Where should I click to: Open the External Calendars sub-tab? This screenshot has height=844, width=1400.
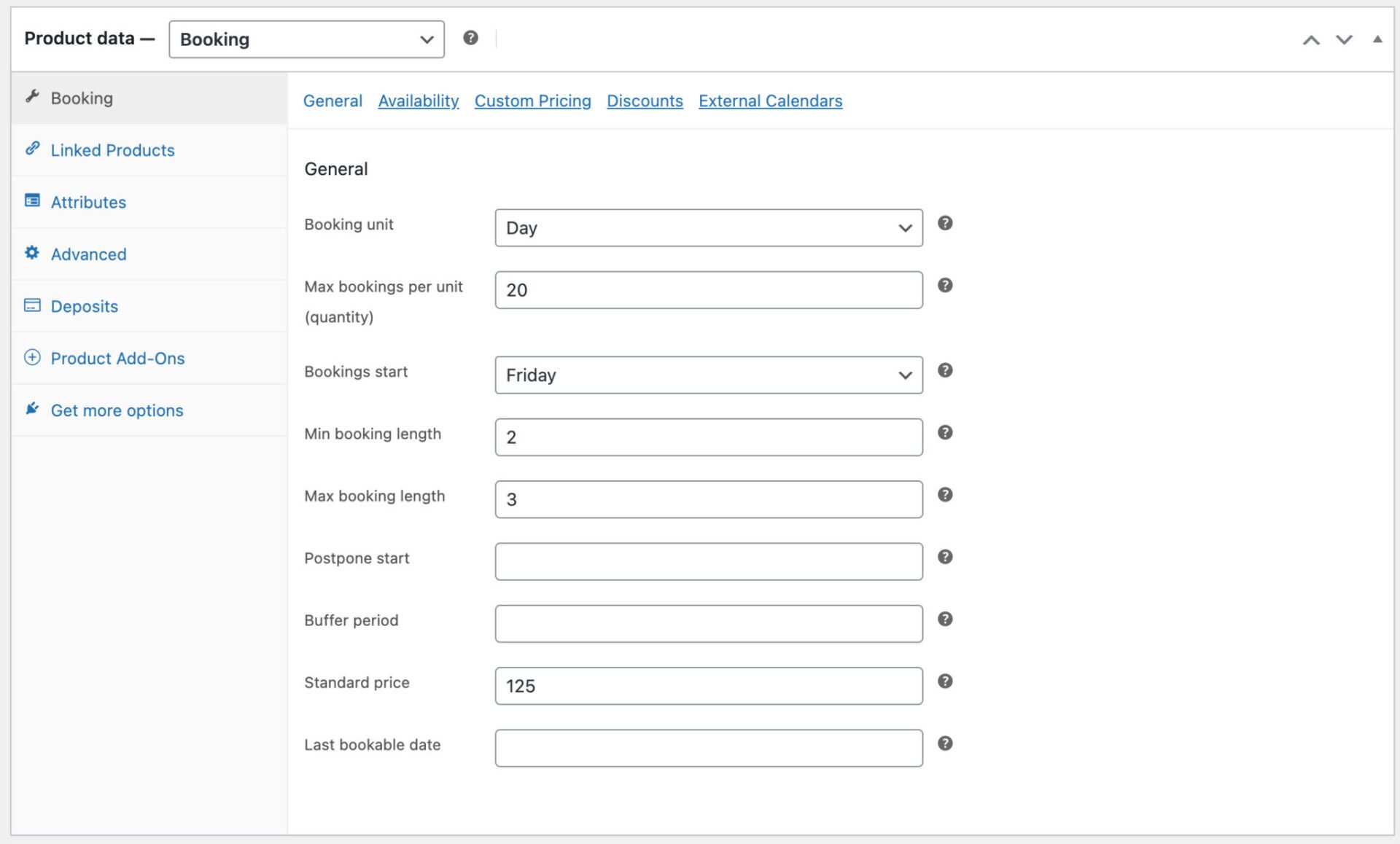pos(771,101)
